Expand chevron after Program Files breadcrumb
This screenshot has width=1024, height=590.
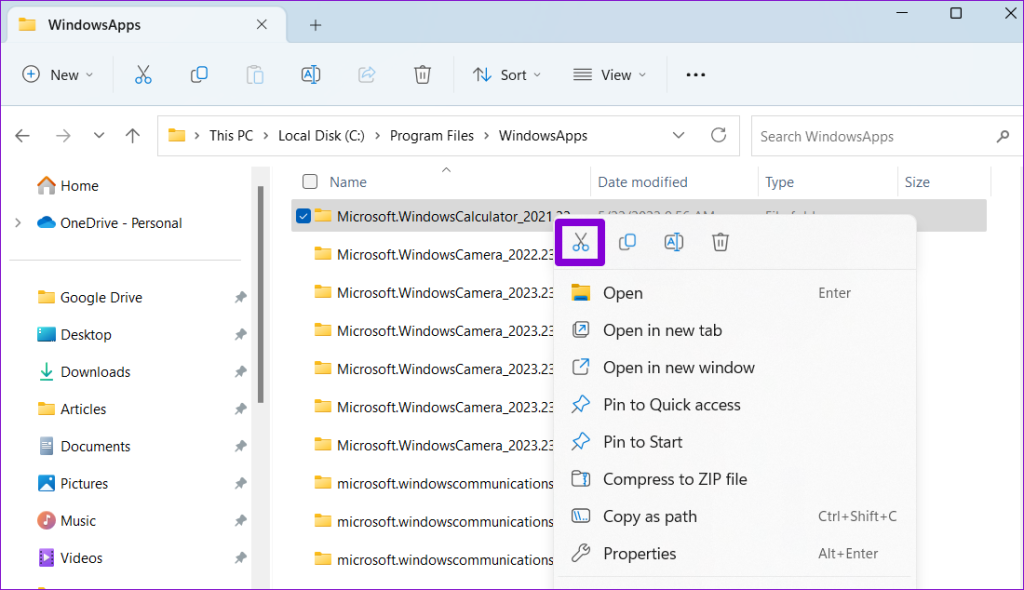click(x=487, y=136)
